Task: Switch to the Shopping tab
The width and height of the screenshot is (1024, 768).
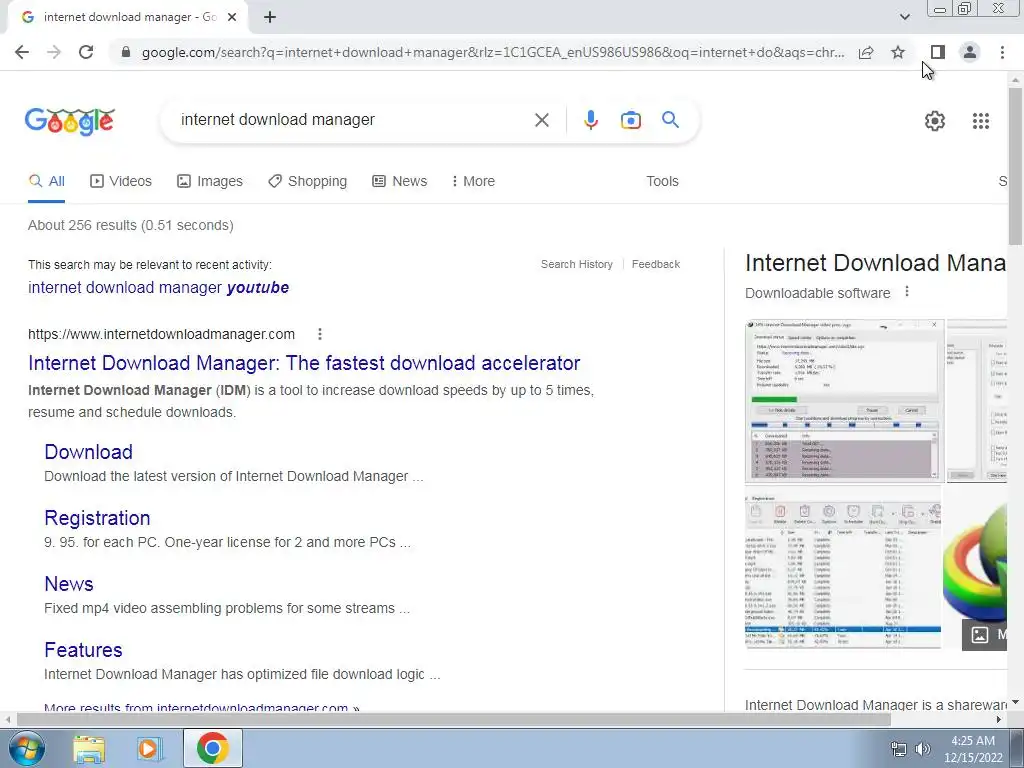Action: pyautogui.click(x=308, y=182)
